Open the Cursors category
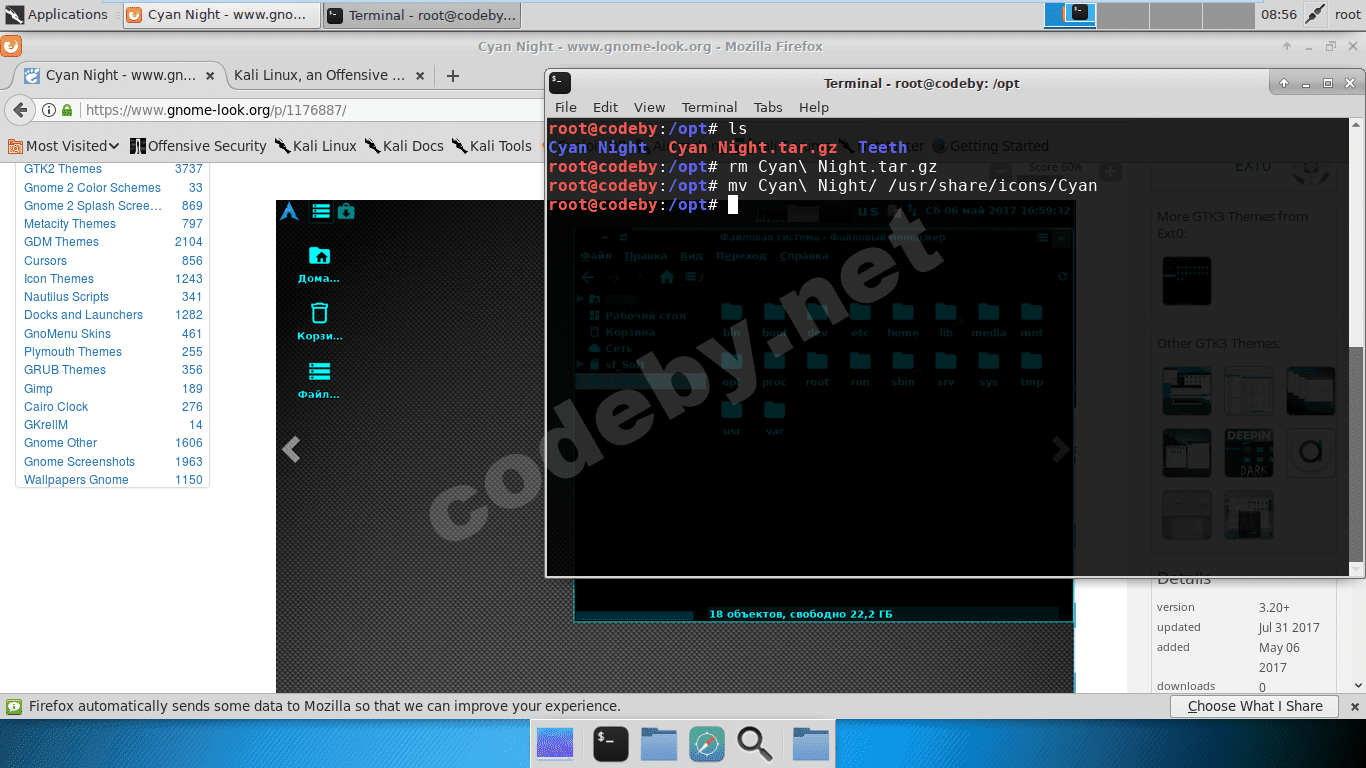Image resolution: width=1366 pixels, height=768 pixels. pos(45,261)
